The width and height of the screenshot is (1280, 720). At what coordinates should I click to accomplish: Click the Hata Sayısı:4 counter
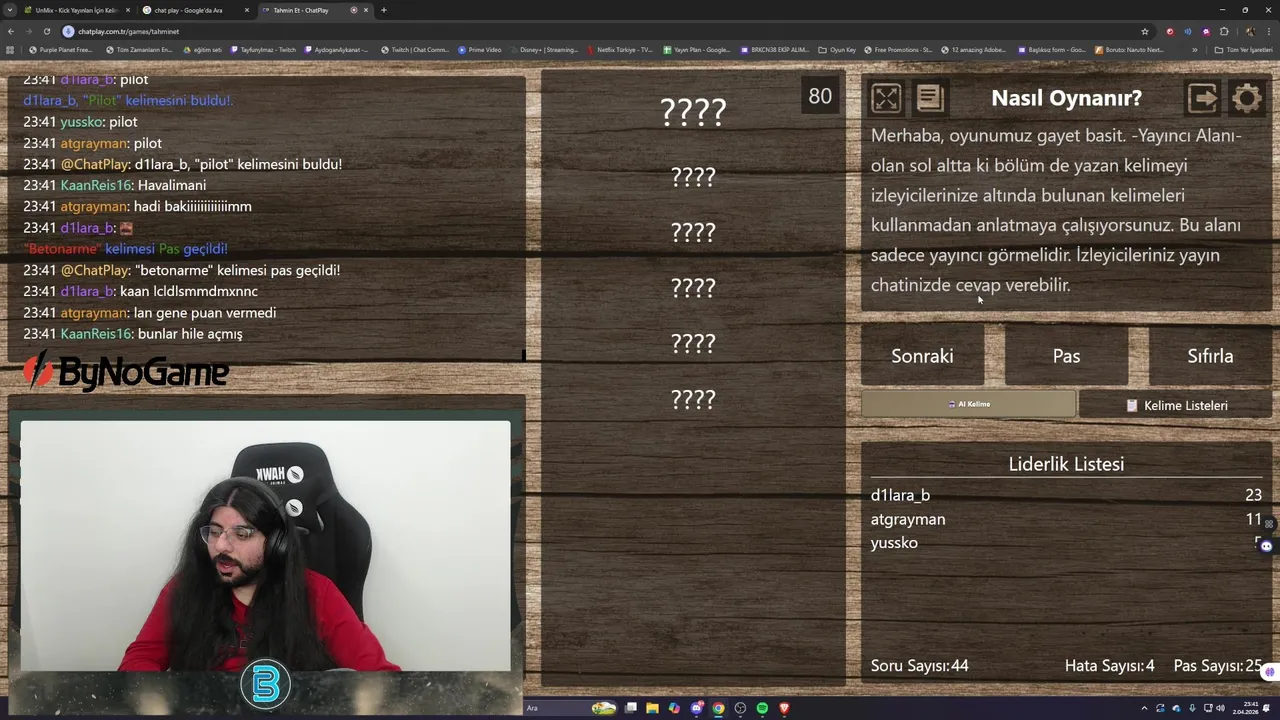(1109, 665)
